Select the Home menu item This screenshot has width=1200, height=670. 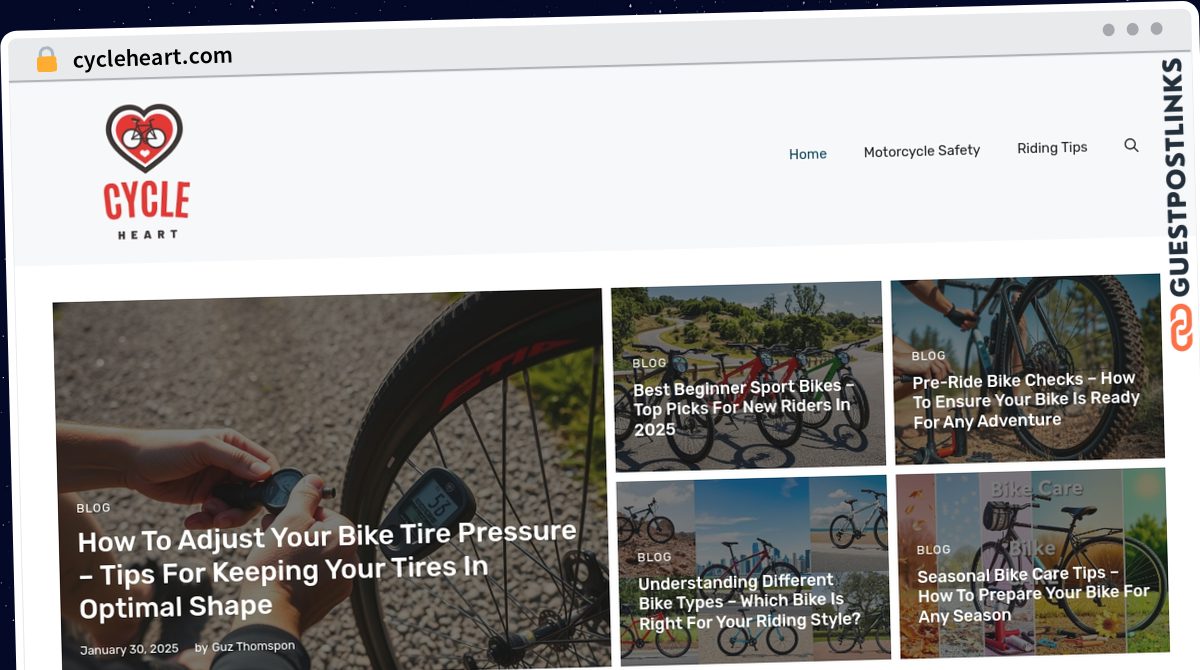[808, 154]
